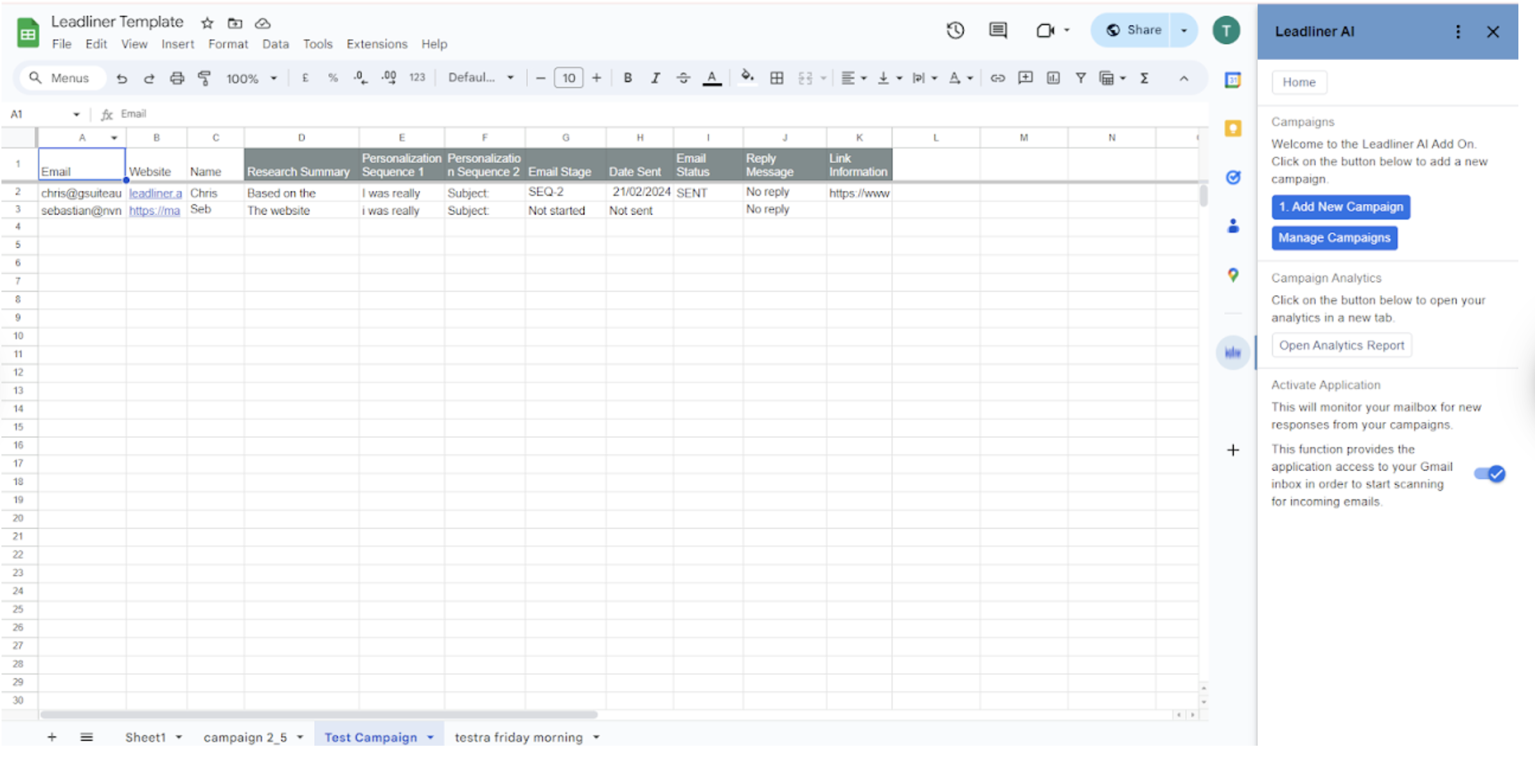Open version history clock icon
Image resolution: width=1535 pixels, height=784 pixels.
click(x=955, y=30)
